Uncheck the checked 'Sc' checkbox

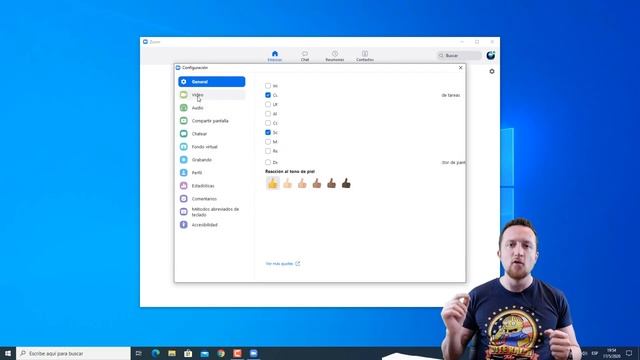(268, 132)
